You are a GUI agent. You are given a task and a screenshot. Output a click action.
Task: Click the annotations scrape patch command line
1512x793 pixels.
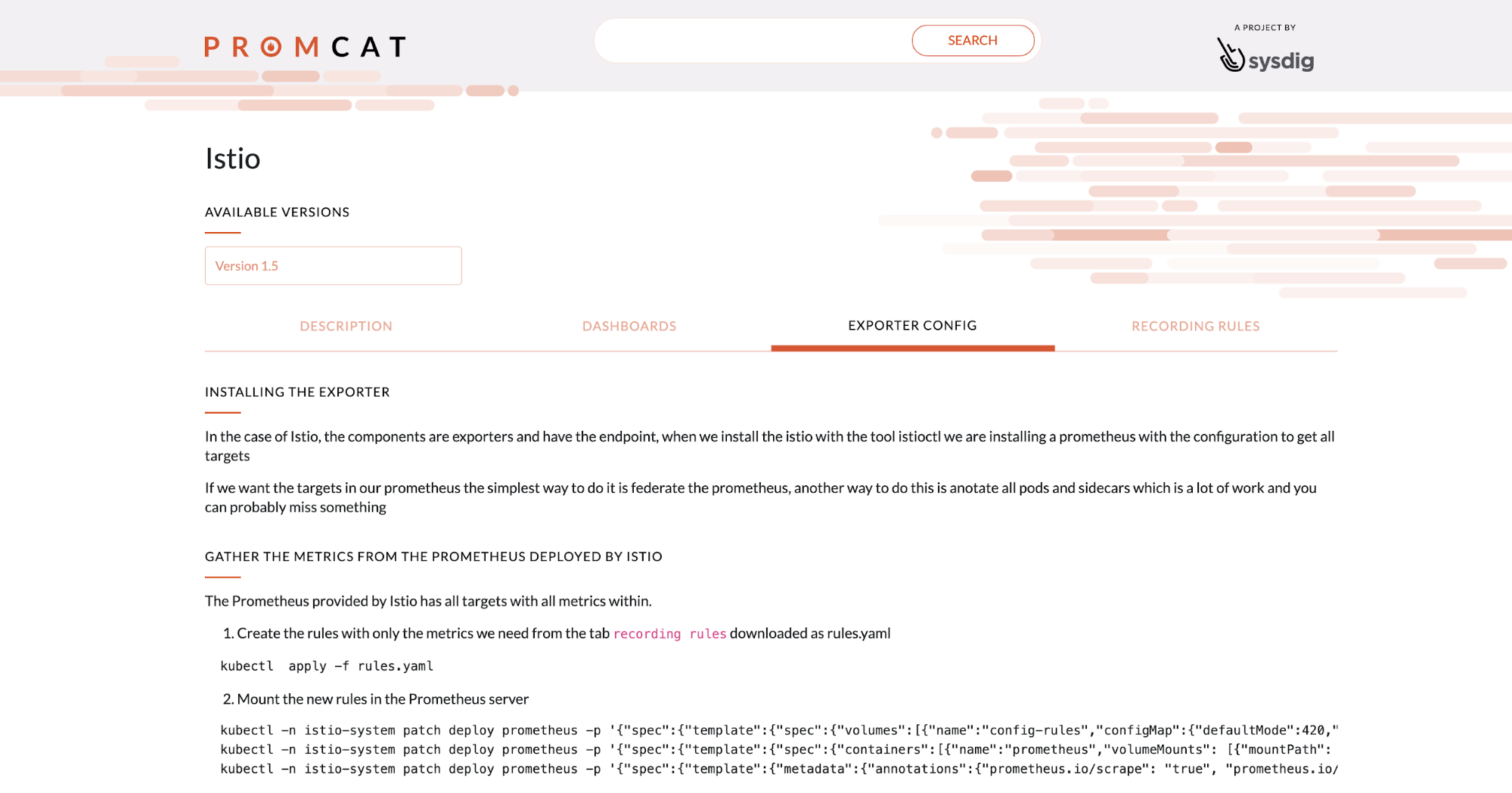click(779, 769)
